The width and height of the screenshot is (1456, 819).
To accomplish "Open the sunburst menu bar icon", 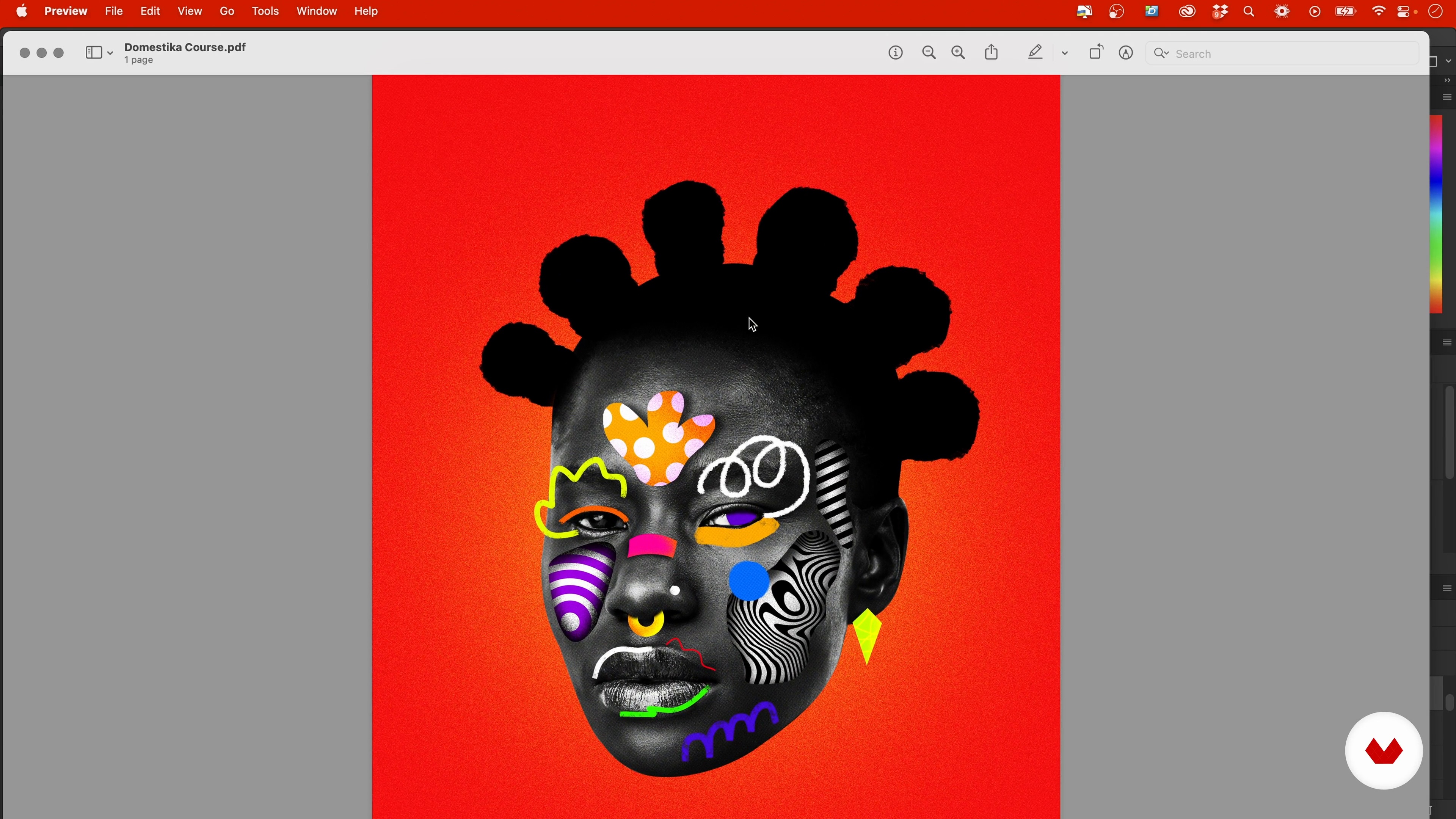I will [1282, 12].
